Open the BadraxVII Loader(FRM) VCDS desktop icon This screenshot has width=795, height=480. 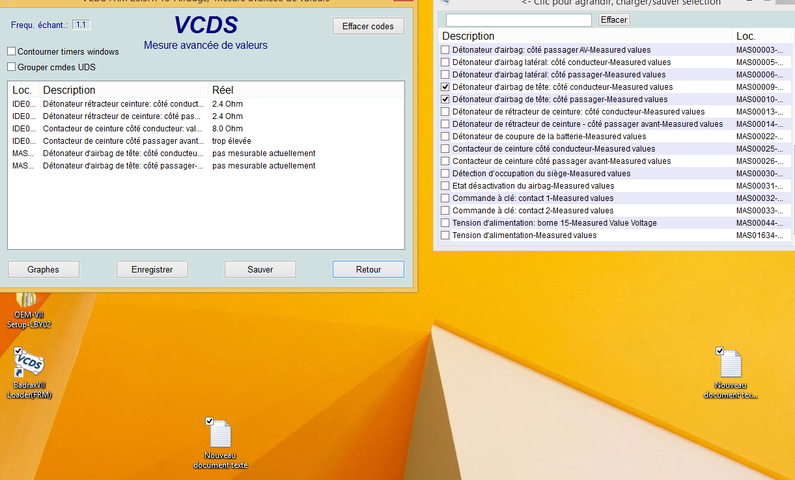click(x=29, y=374)
